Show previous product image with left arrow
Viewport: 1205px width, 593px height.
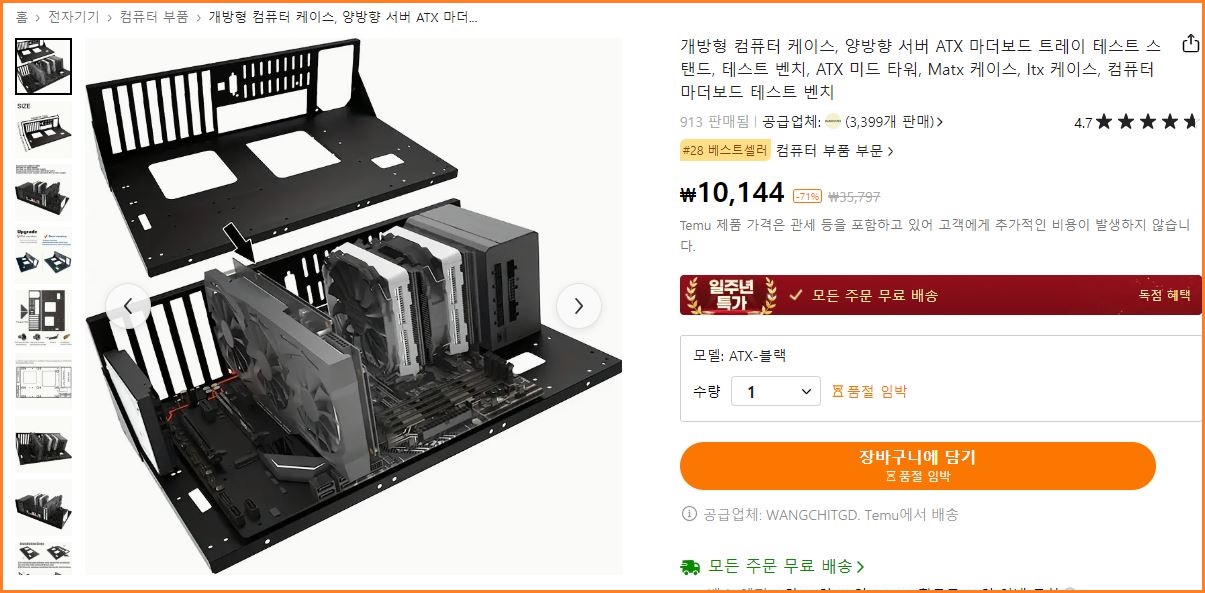coord(128,306)
